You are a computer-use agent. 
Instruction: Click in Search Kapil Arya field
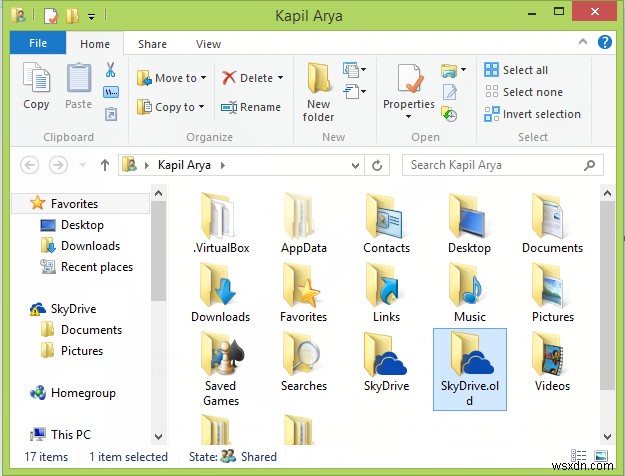tap(503, 165)
